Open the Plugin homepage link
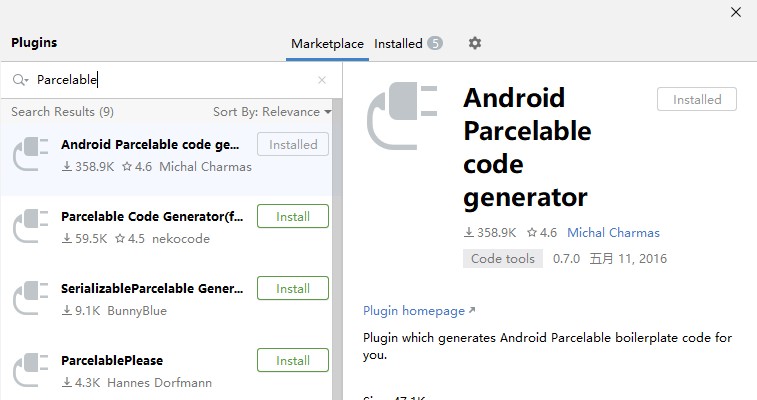The image size is (757, 400). click(x=419, y=311)
